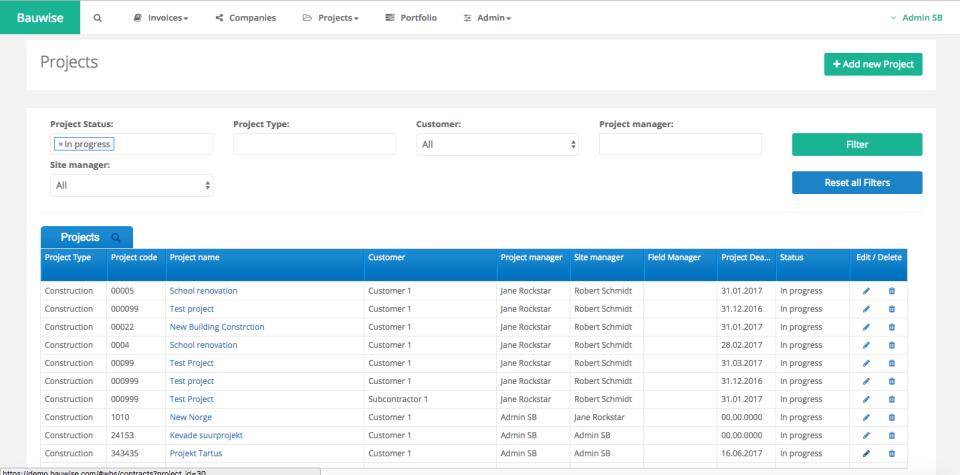Click project code 343435 cell
Screen dimensions: 960x475
[x=136, y=454]
